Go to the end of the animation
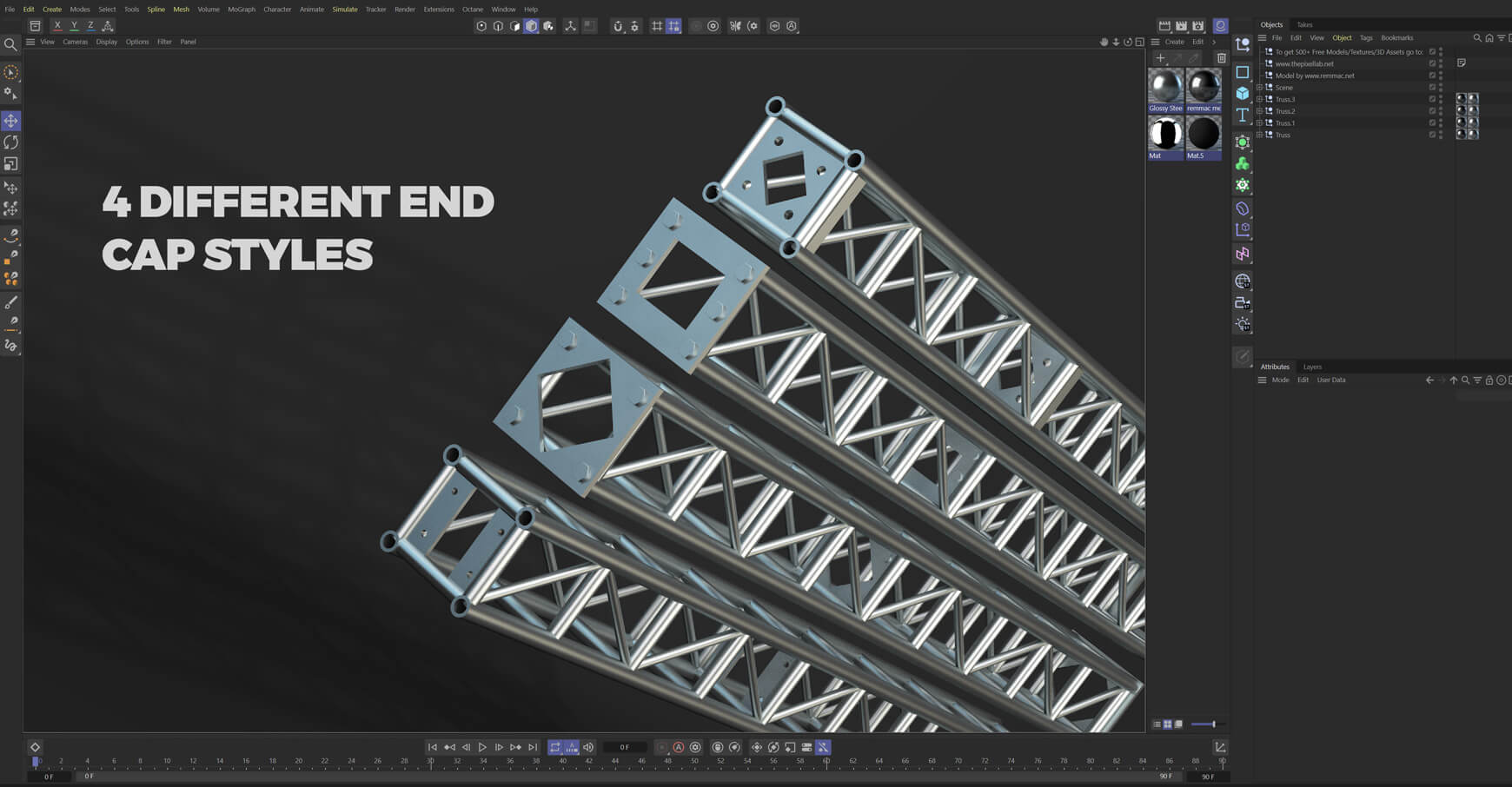Screen dimensions: 1512x787 pos(533,747)
